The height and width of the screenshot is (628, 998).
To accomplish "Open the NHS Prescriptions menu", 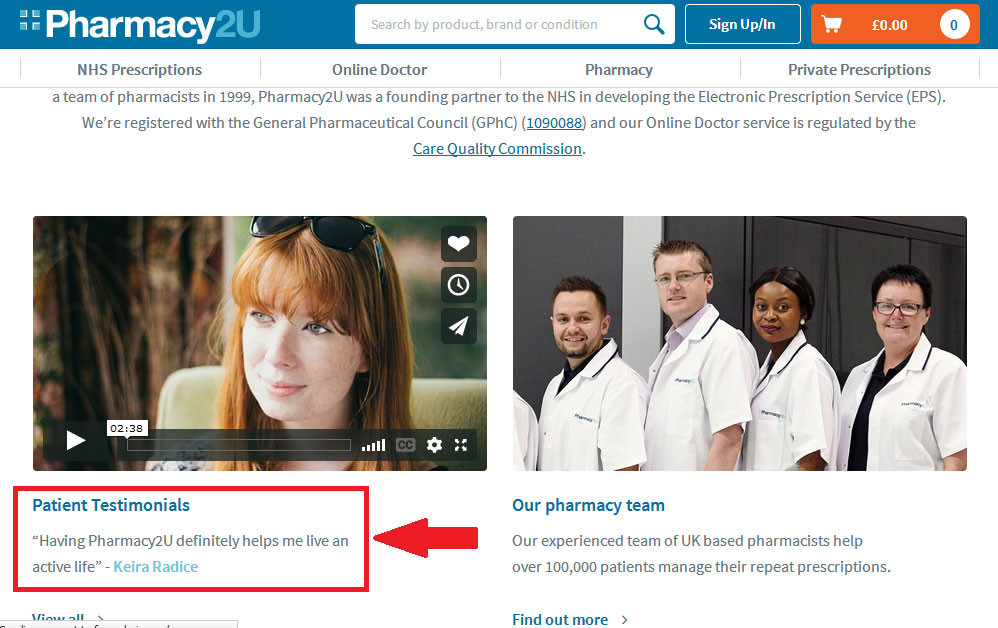I will [139, 69].
